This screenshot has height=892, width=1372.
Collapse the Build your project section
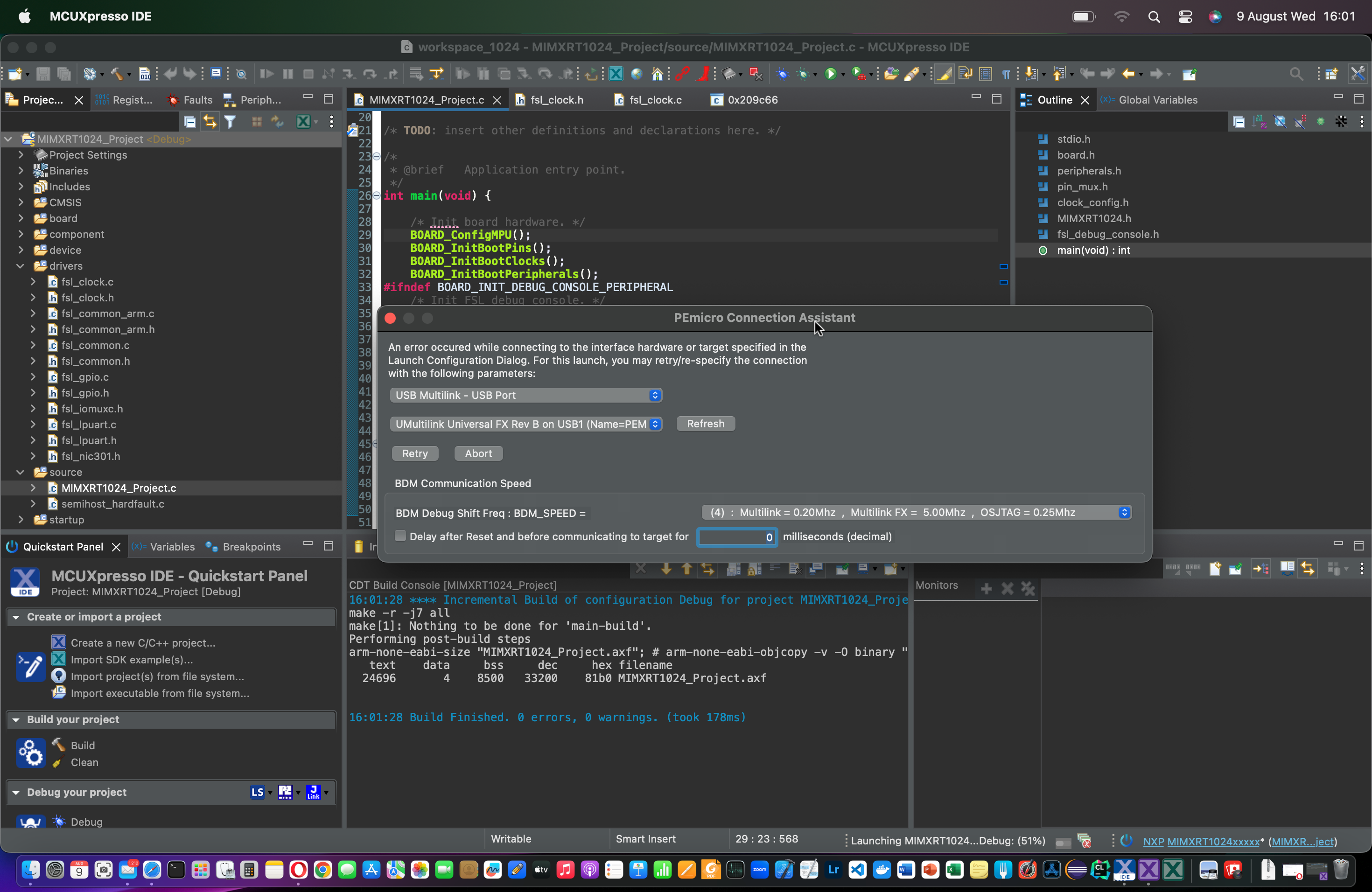[x=16, y=720]
